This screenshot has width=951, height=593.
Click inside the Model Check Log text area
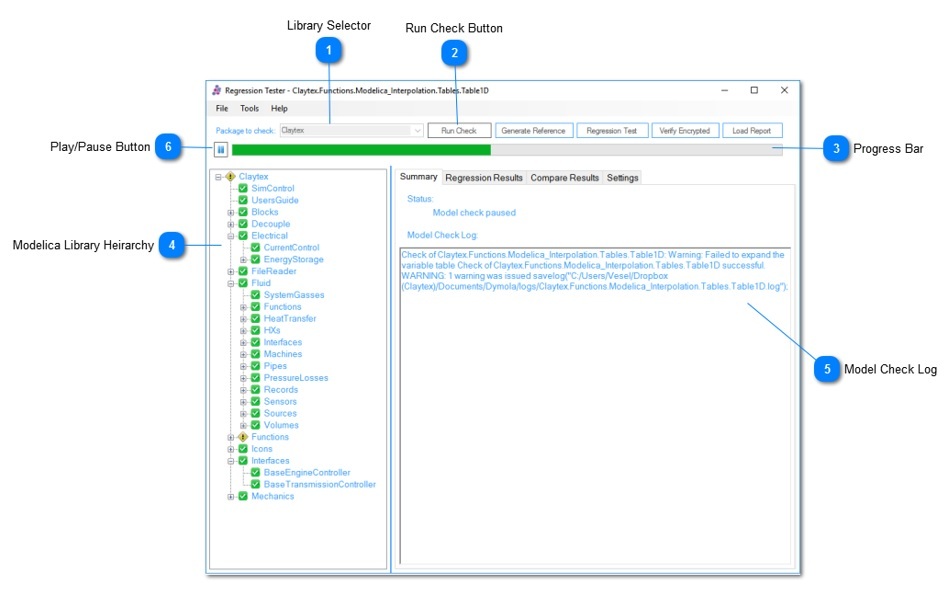pyautogui.click(x=595, y=406)
